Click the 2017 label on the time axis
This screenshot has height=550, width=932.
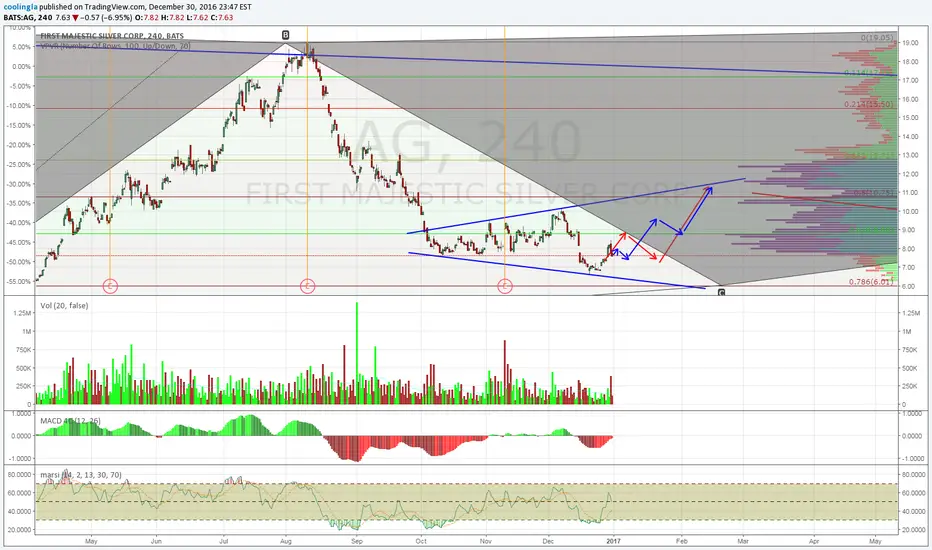[613, 541]
